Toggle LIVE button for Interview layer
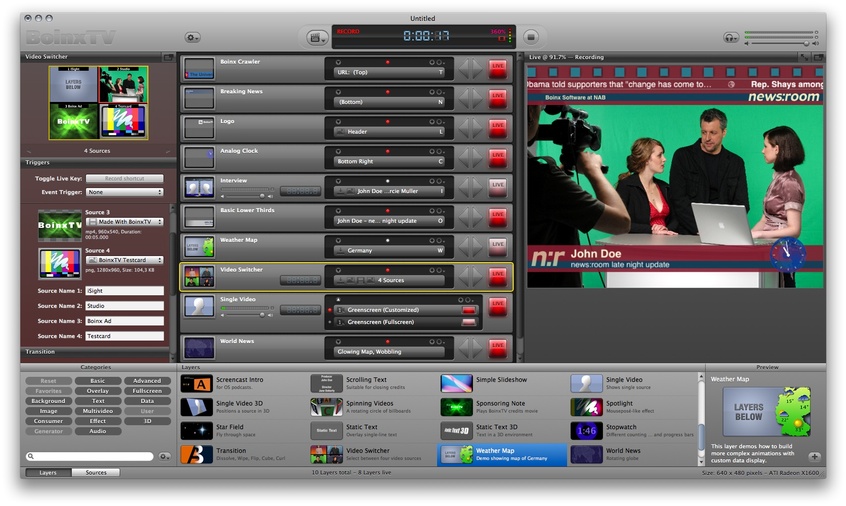Screen dimensions: 846x506 point(497,186)
